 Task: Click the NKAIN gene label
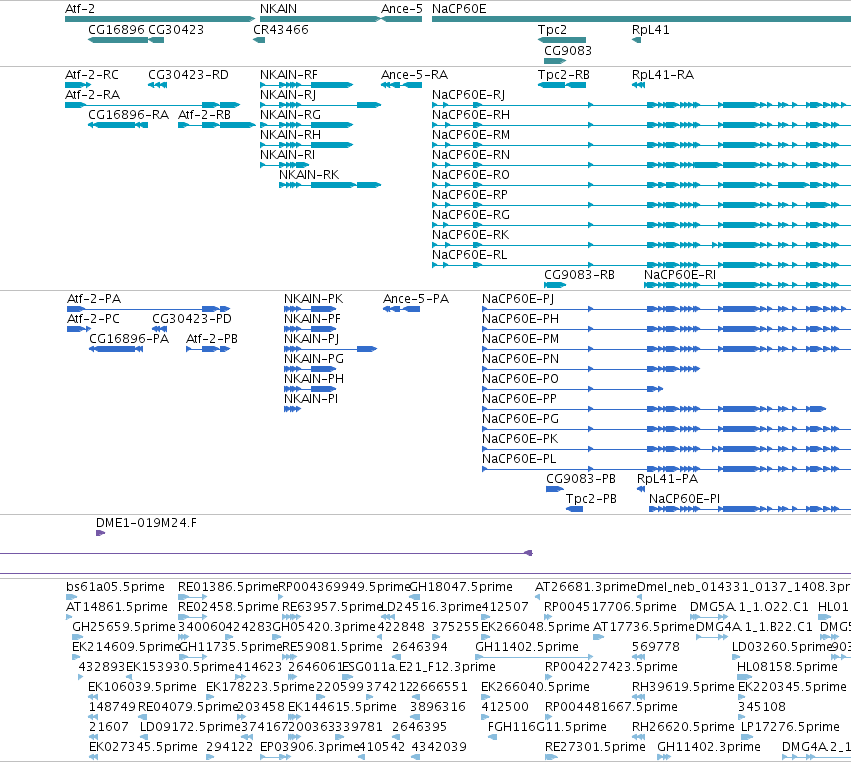(278, 9)
